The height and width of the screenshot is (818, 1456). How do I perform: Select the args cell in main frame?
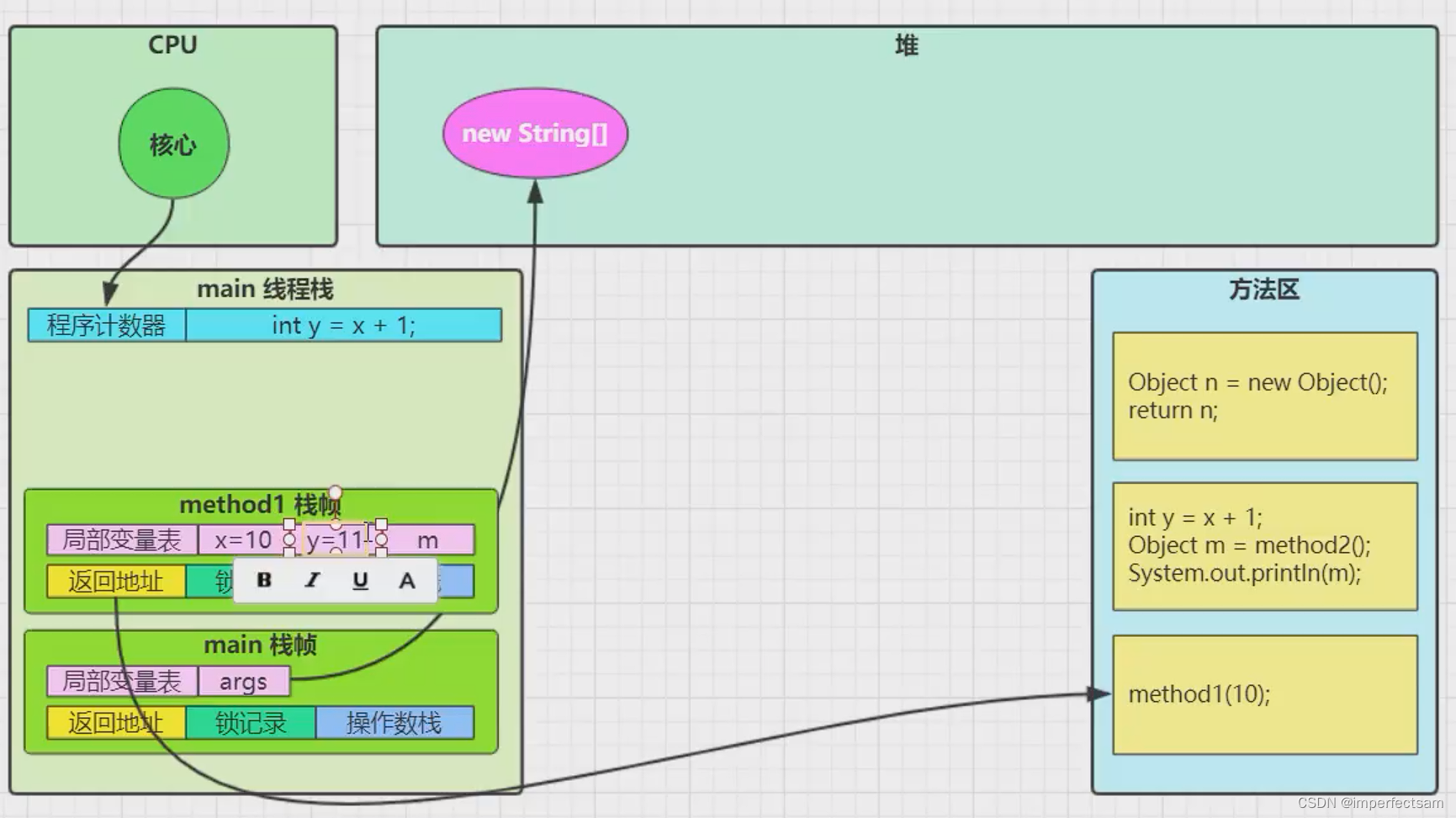coord(244,681)
